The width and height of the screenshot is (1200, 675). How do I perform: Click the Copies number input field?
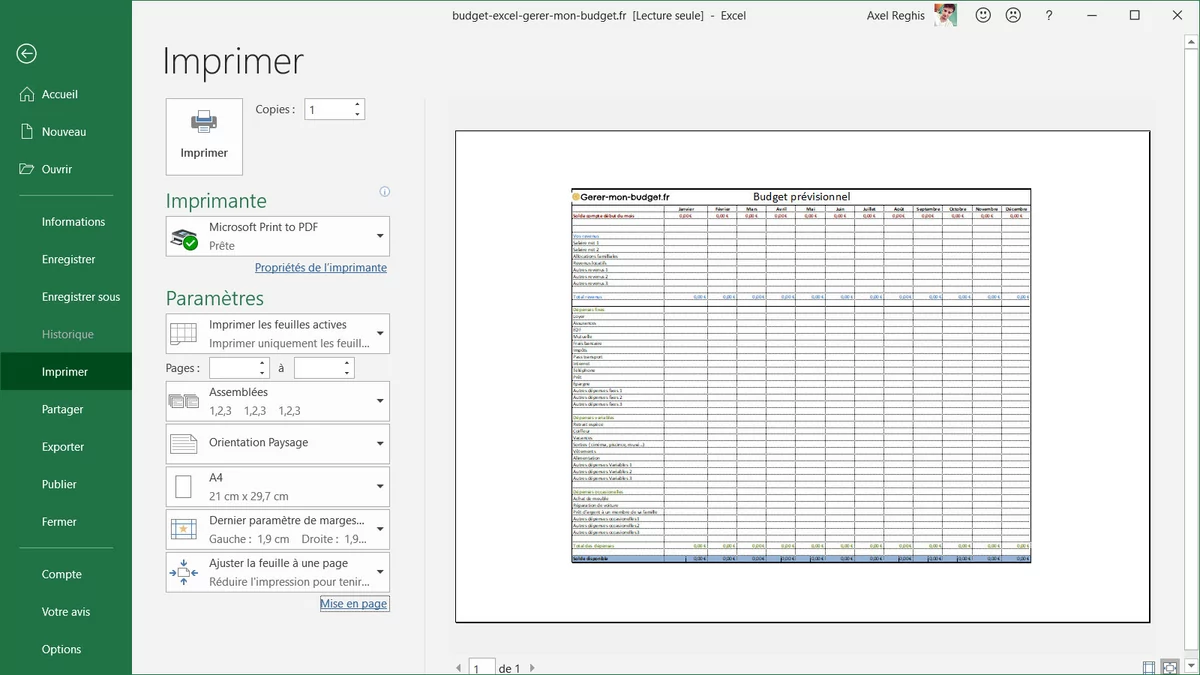tap(328, 110)
